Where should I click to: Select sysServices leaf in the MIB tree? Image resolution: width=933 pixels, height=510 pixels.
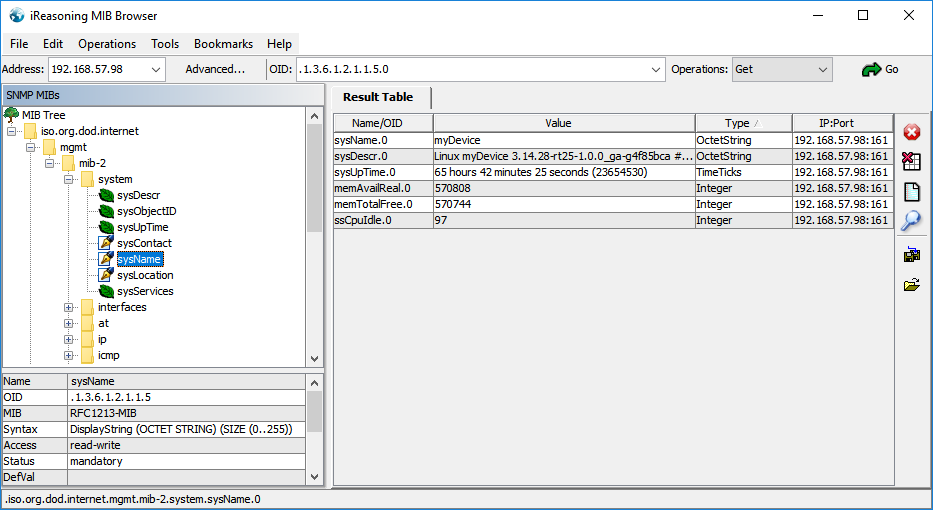pos(145,291)
